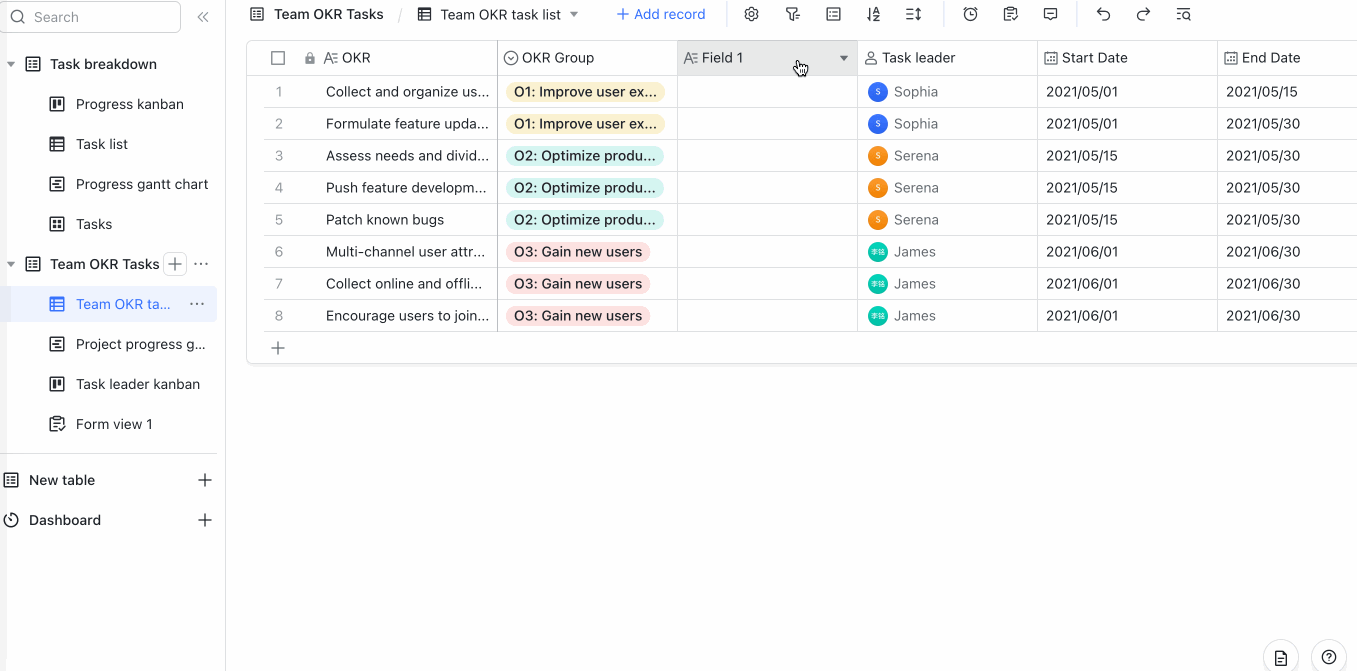This screenshot has height=671, width=1357.
Task: Check the select-all checkbox in the header row
Action: pyautogui.click(x=278, y=57)
